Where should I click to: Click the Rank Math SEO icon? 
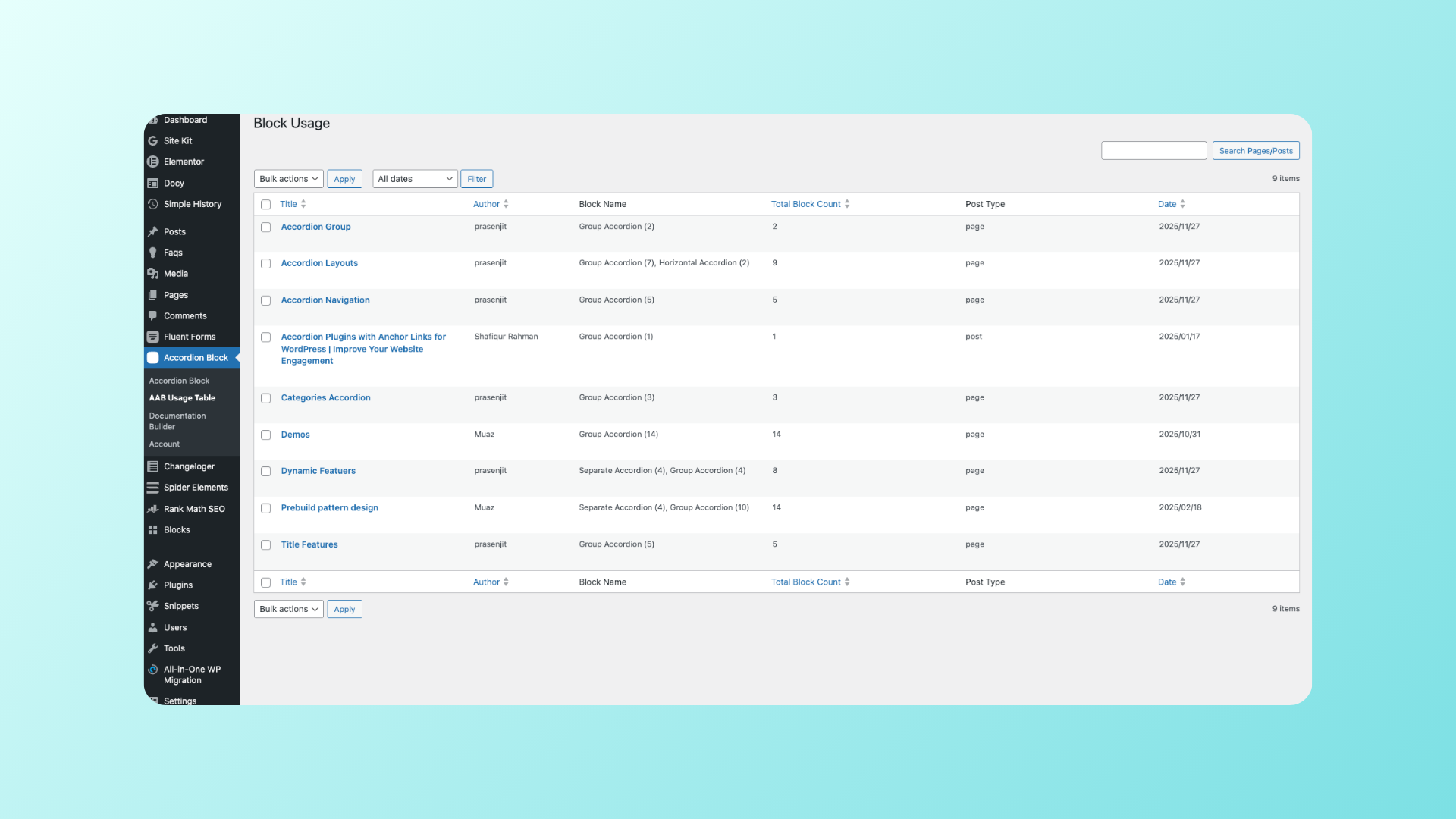click(154, 509)
